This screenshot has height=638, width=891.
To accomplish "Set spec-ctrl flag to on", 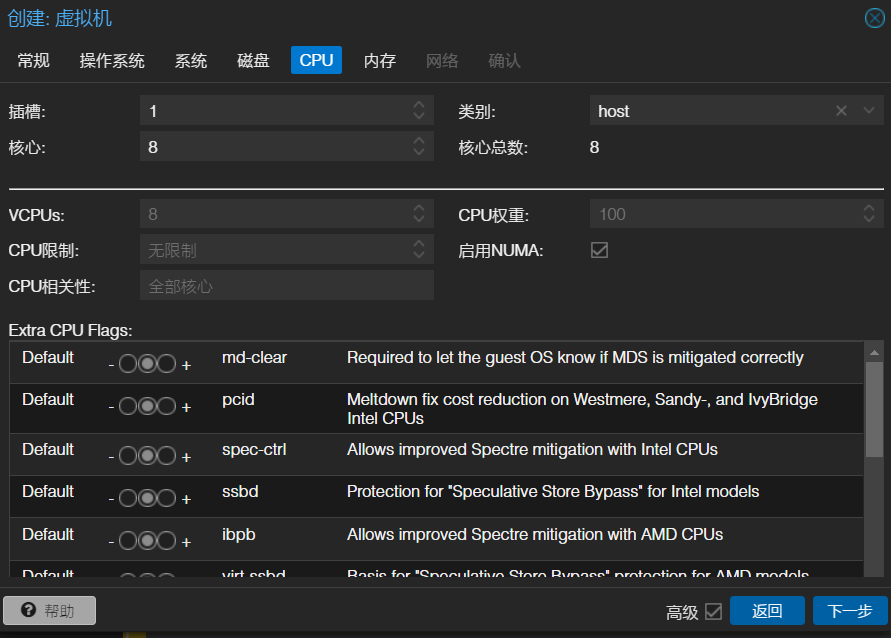I will coord(166,456).
